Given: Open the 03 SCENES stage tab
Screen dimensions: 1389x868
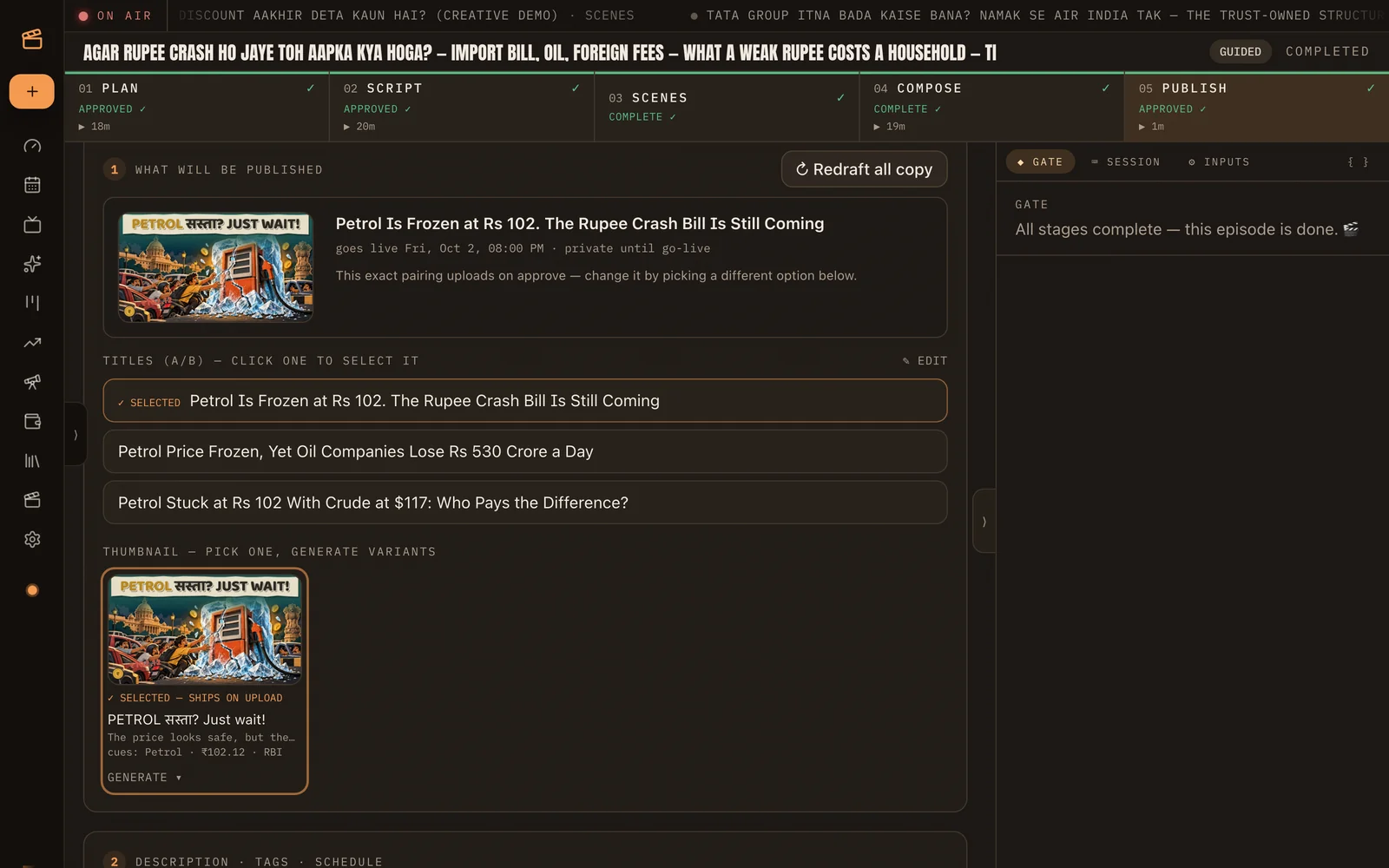Looking at the screenshot, I should pos(727,107).
